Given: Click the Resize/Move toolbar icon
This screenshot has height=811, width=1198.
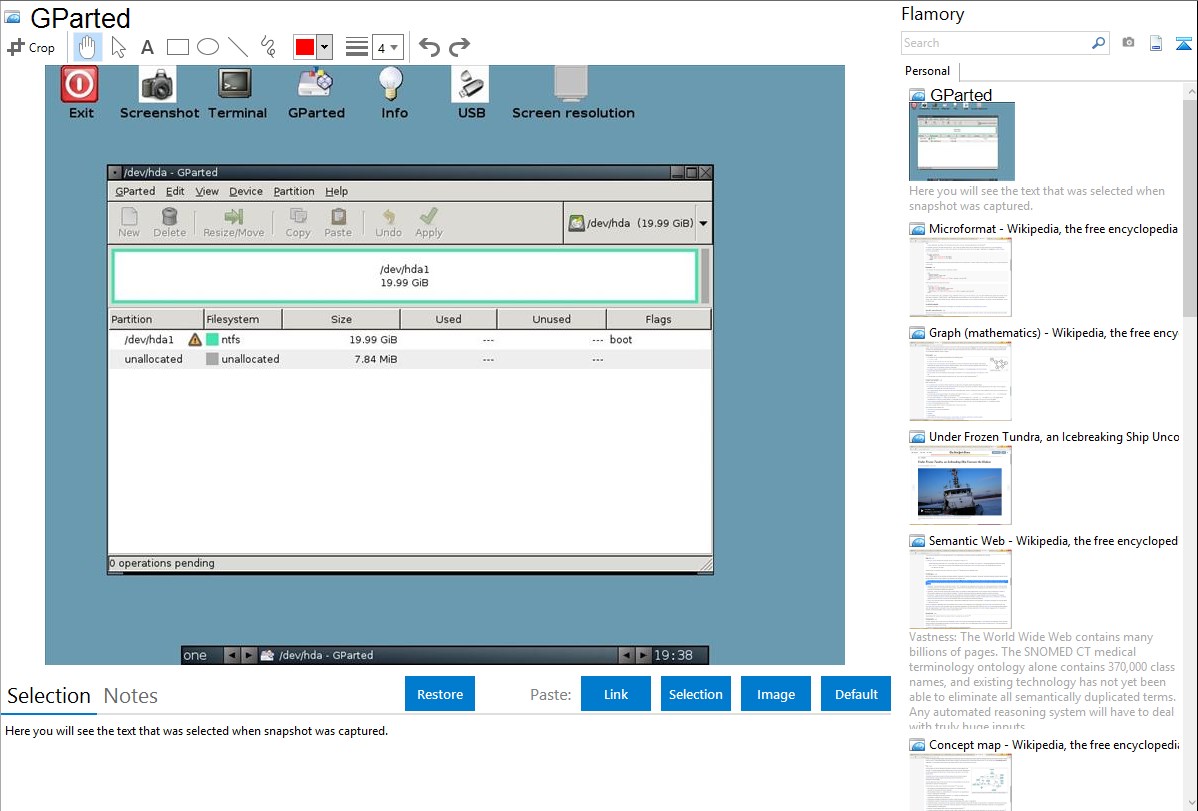Looking at the screenshot, I should click(234, 222).
